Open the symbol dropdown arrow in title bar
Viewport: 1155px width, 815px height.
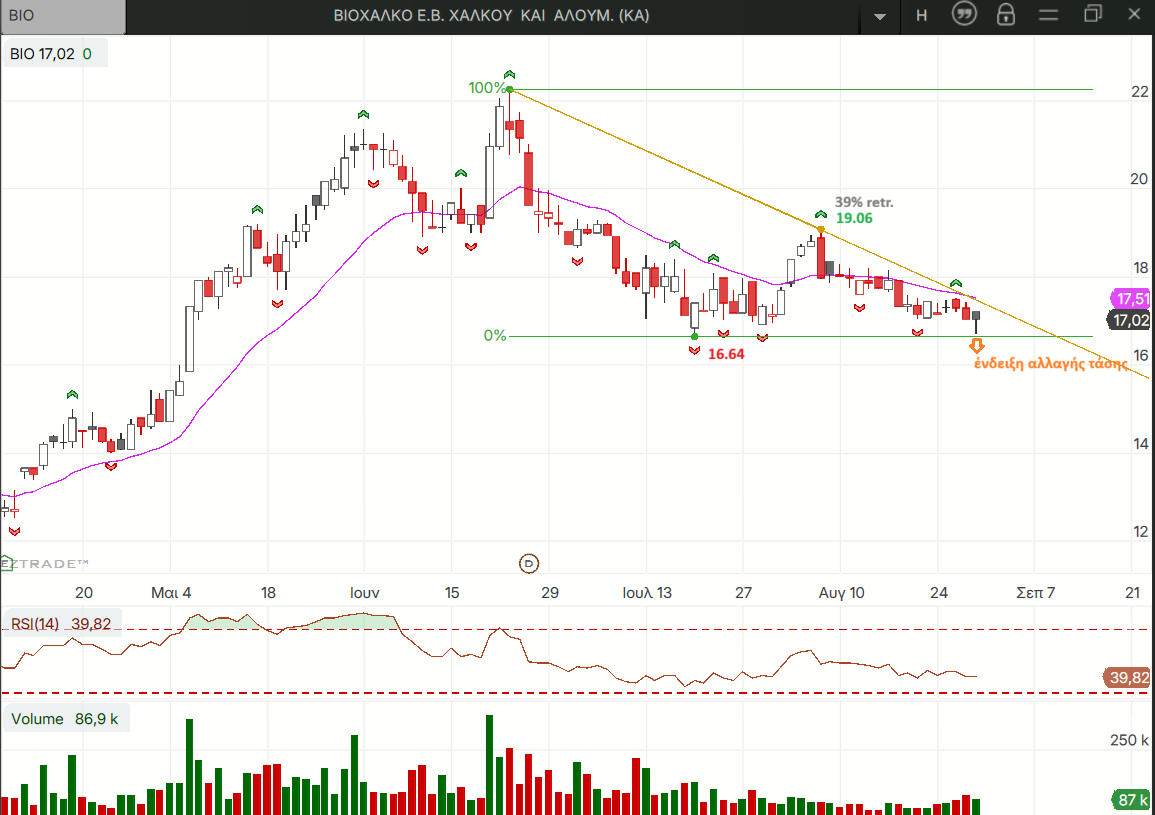point(880,16)
